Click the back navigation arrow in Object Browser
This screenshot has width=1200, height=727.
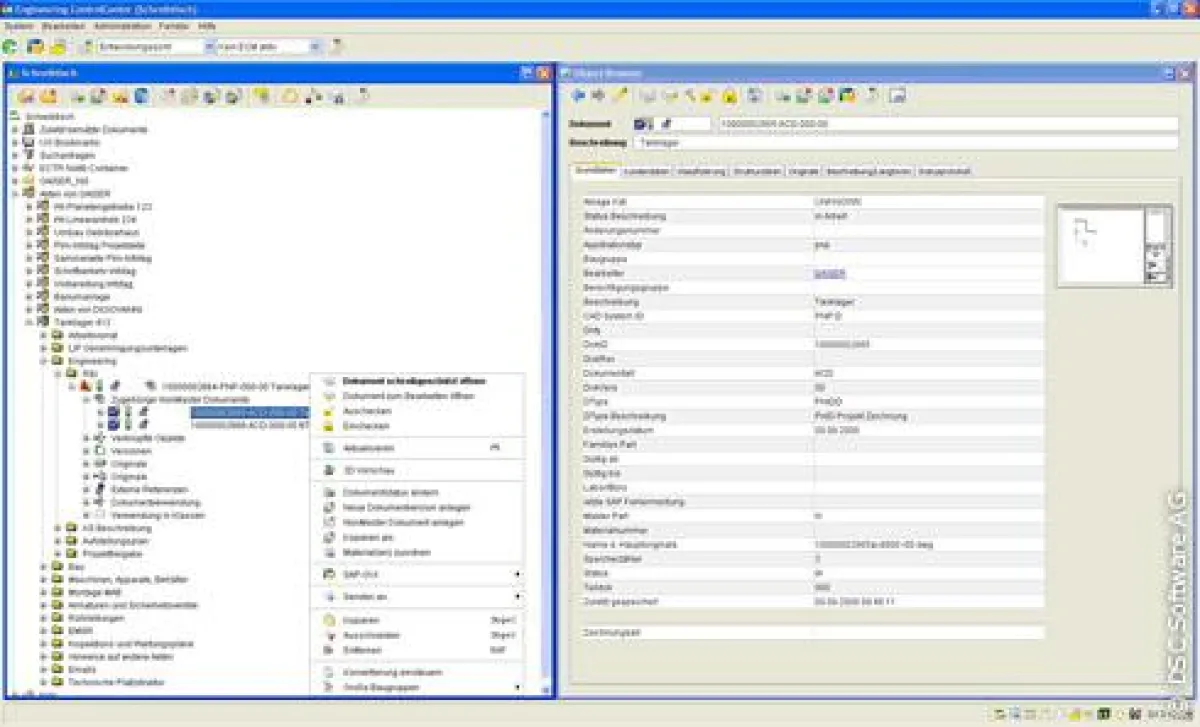pos(578,93)
